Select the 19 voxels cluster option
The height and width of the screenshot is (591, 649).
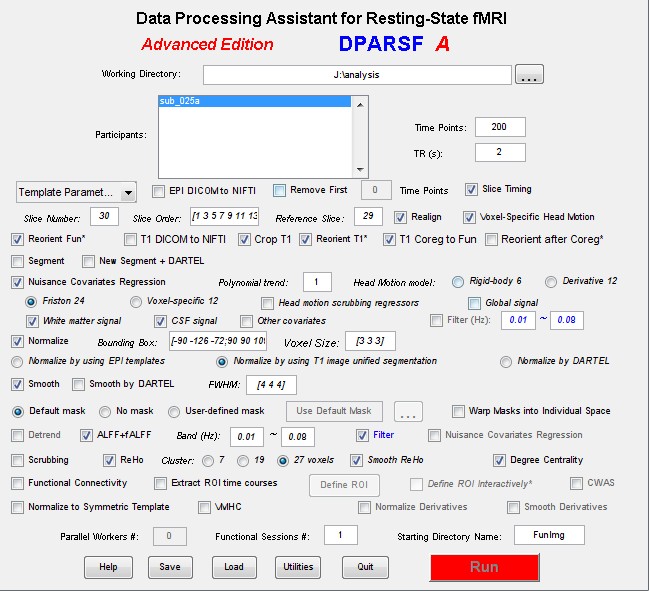coord(243,461)
